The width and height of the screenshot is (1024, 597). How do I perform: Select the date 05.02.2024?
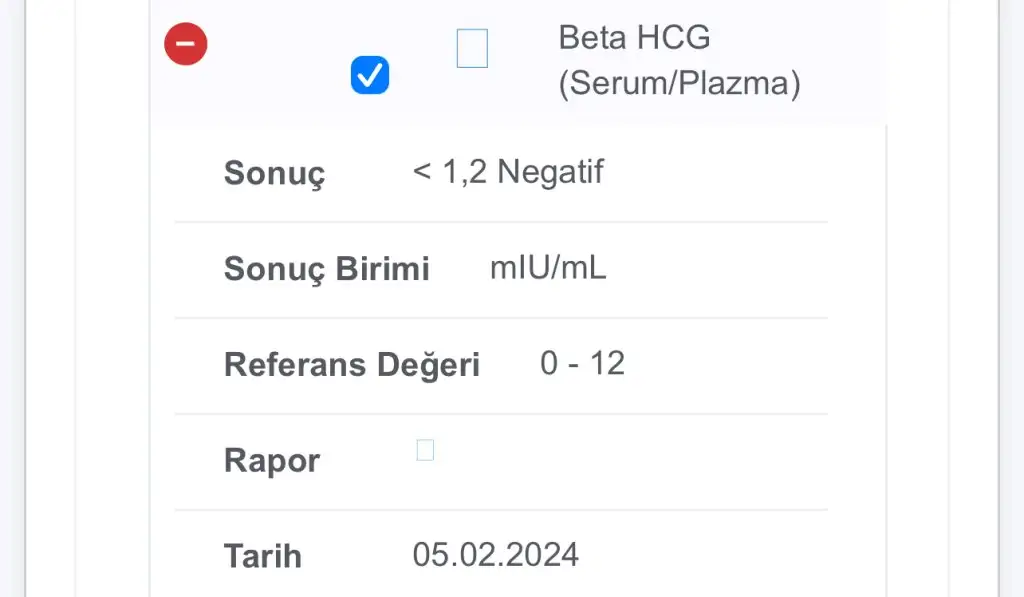point(496,555)
